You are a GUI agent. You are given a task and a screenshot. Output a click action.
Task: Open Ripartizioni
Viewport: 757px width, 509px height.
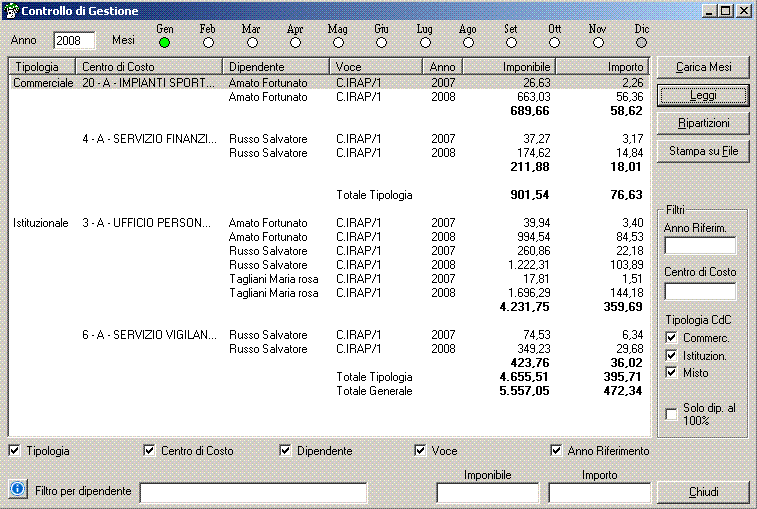703,123
